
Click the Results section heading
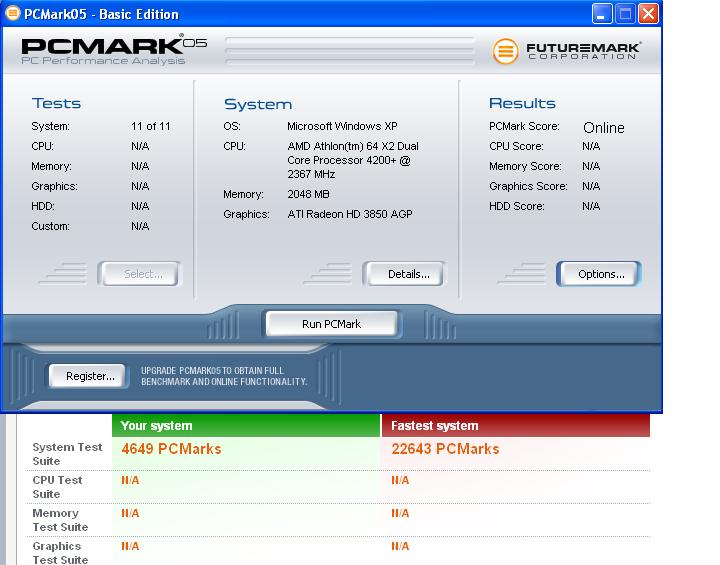point(522,103)
